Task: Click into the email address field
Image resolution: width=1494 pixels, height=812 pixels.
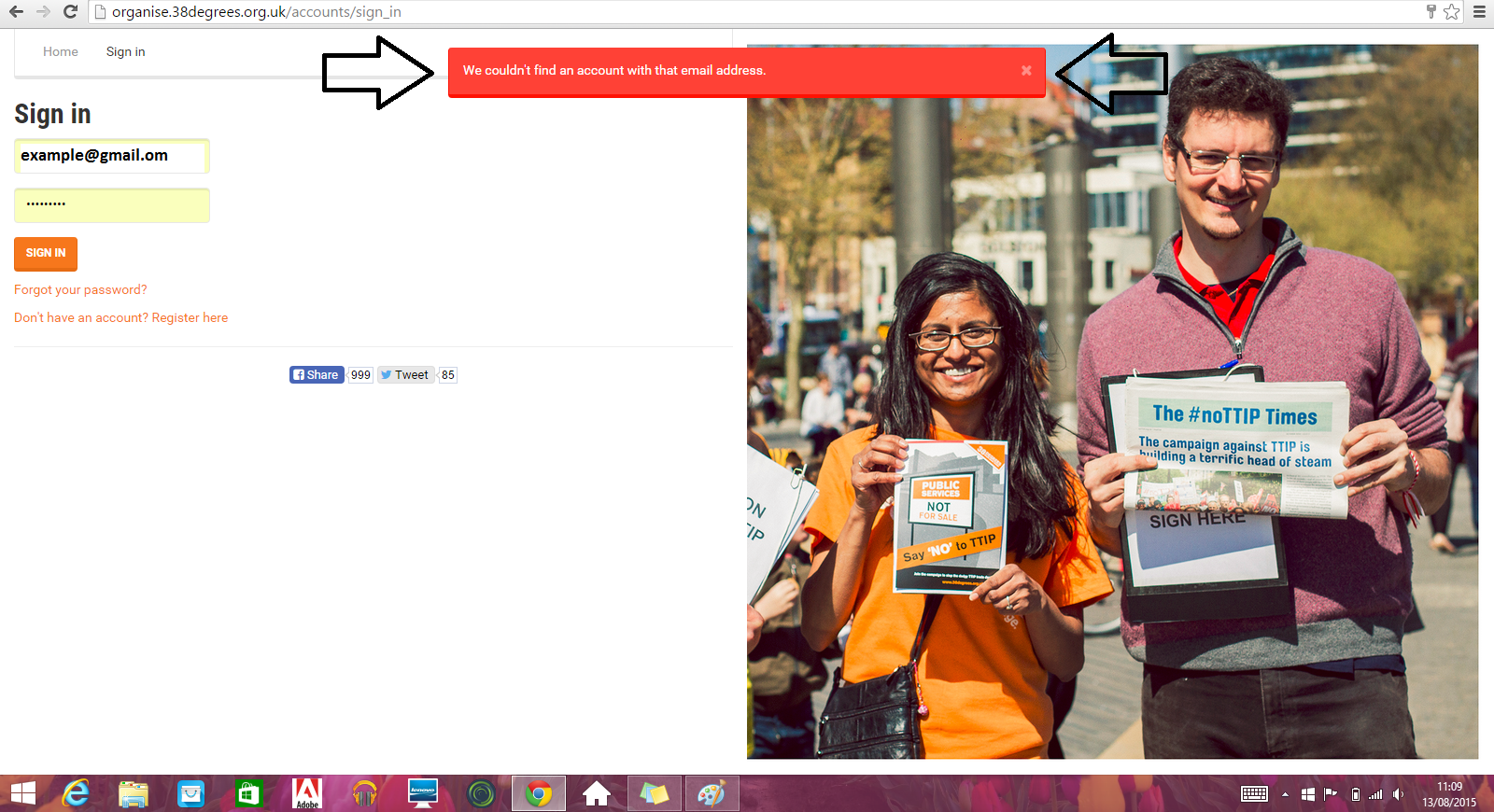Action: coord(111,156)
